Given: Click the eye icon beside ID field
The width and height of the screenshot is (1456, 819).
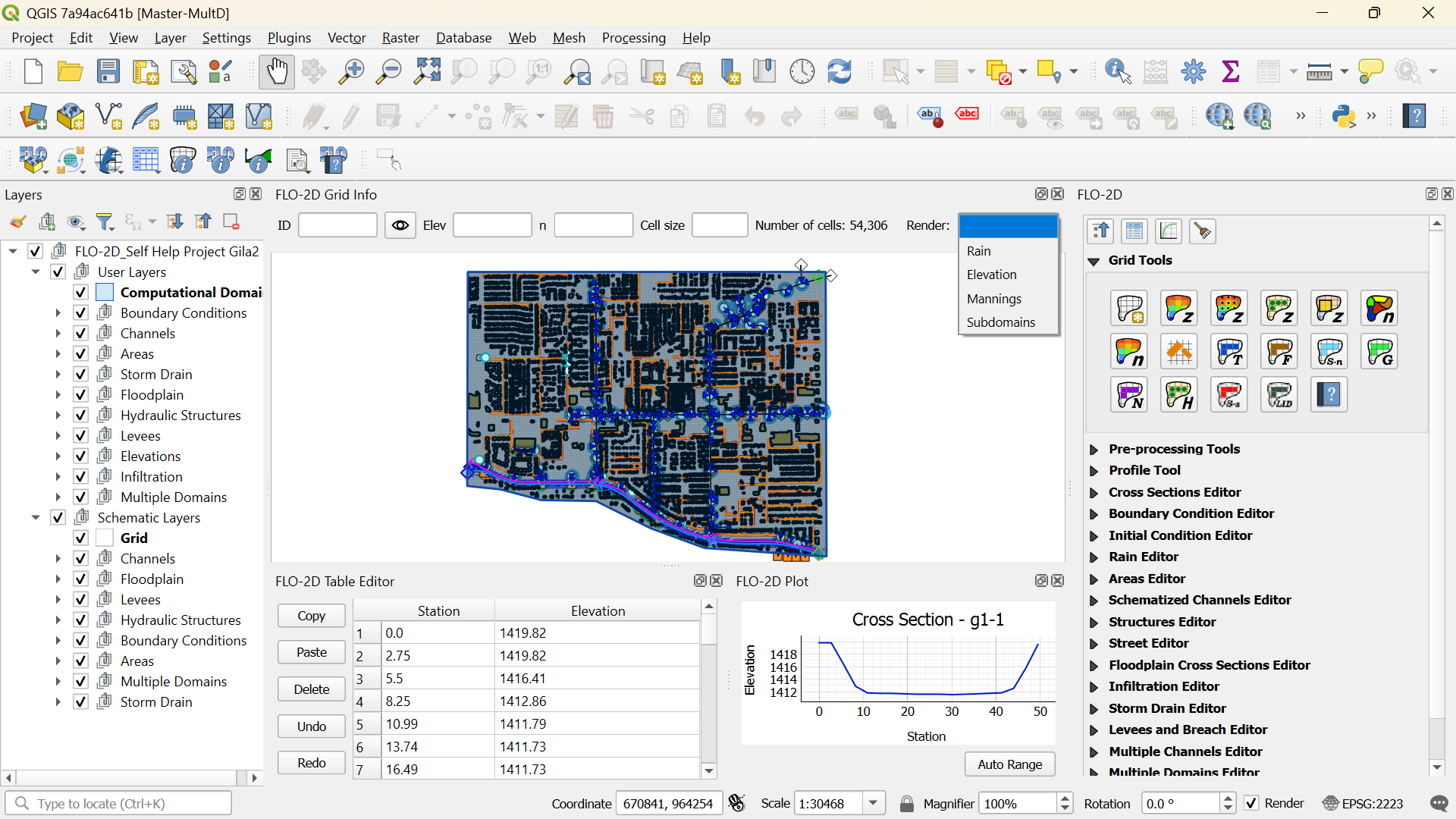Looking at the screenshot, I should (x=400, y=225).
